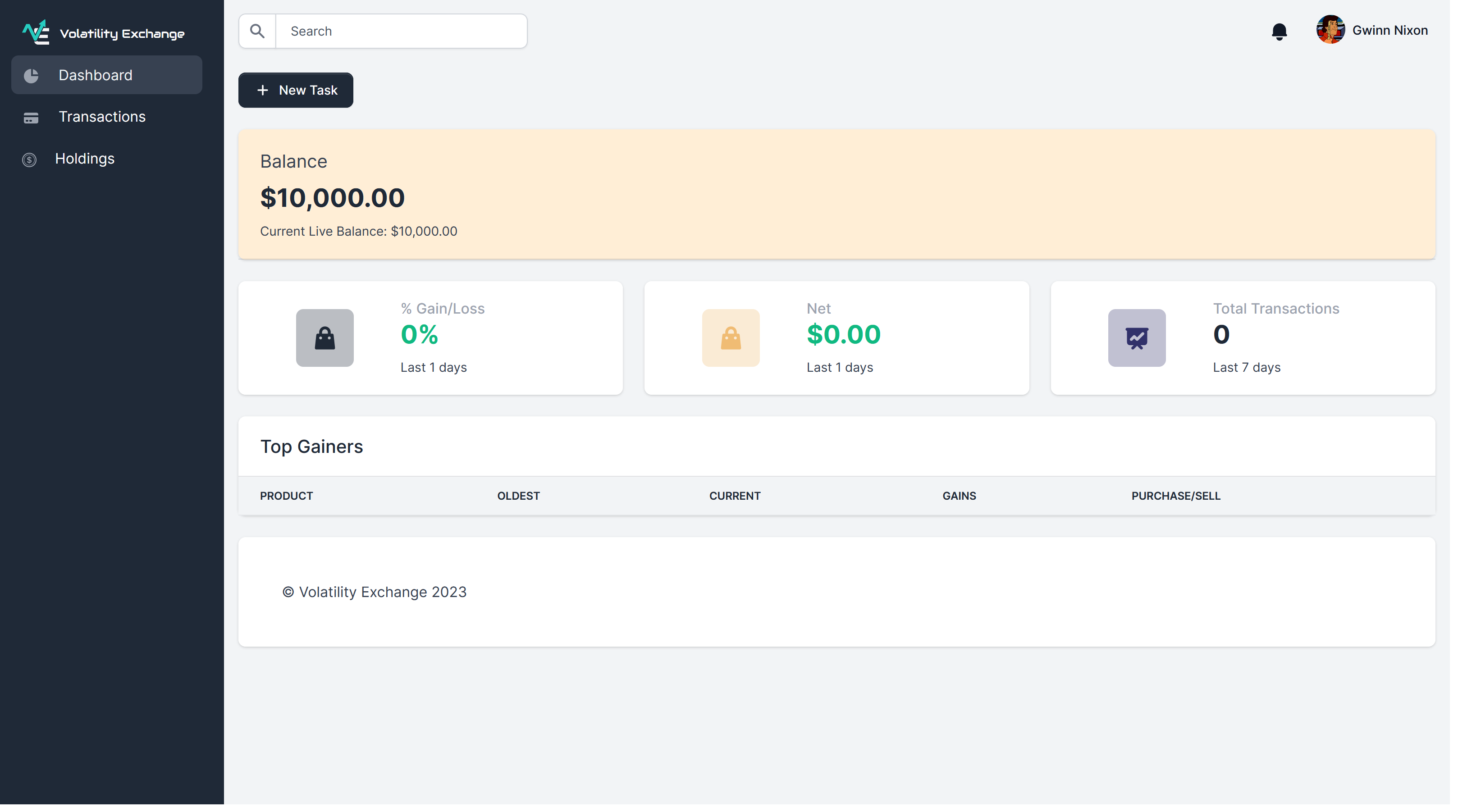Click '© Volatility Exchange 2023' footer text
The height and width of the screenshot is (812, 1458).
tap(376, 595)
